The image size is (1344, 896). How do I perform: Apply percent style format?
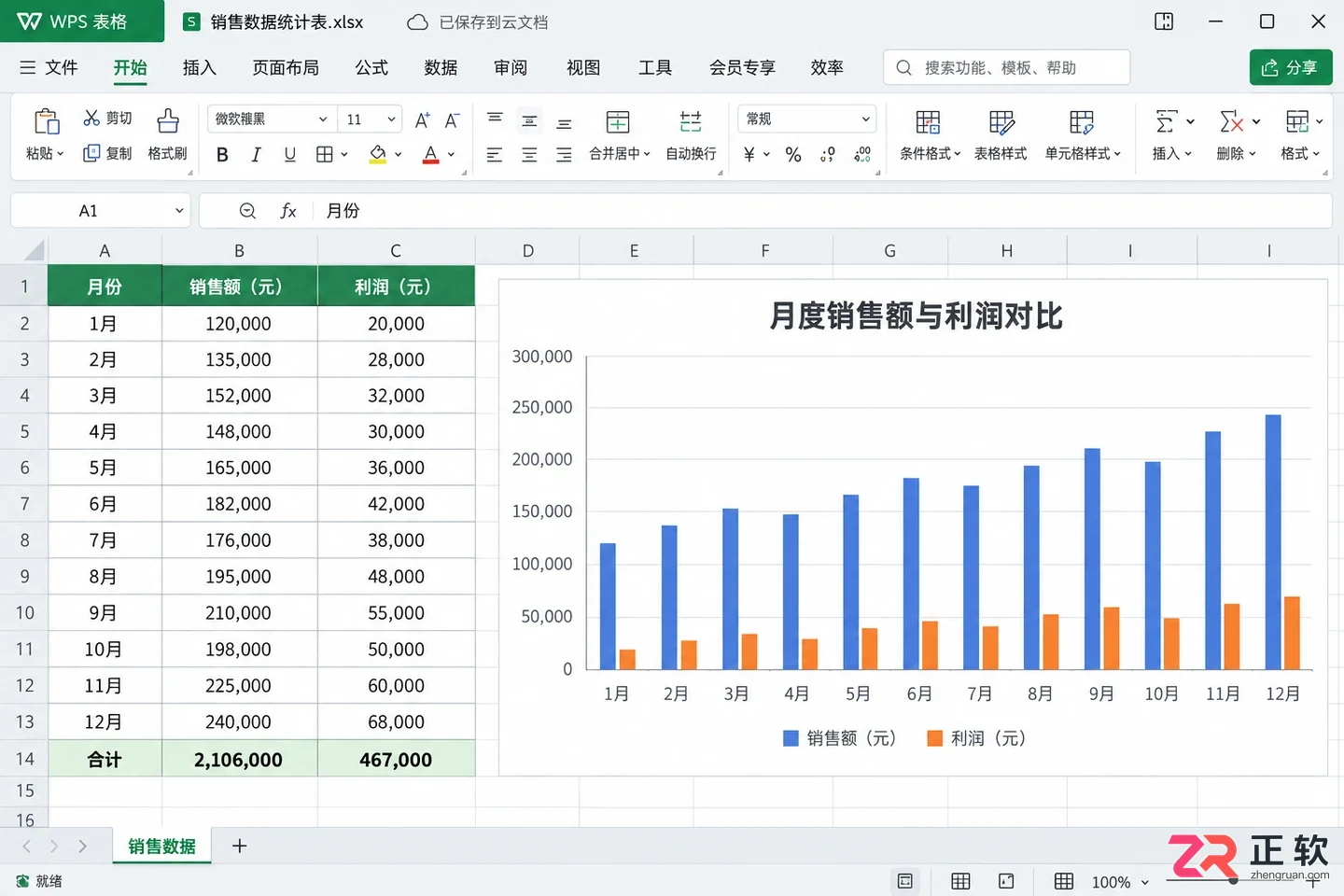point(793,154)
